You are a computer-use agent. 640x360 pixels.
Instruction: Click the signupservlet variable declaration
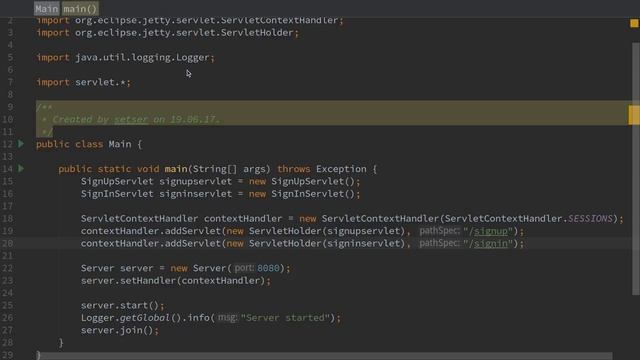196,181
